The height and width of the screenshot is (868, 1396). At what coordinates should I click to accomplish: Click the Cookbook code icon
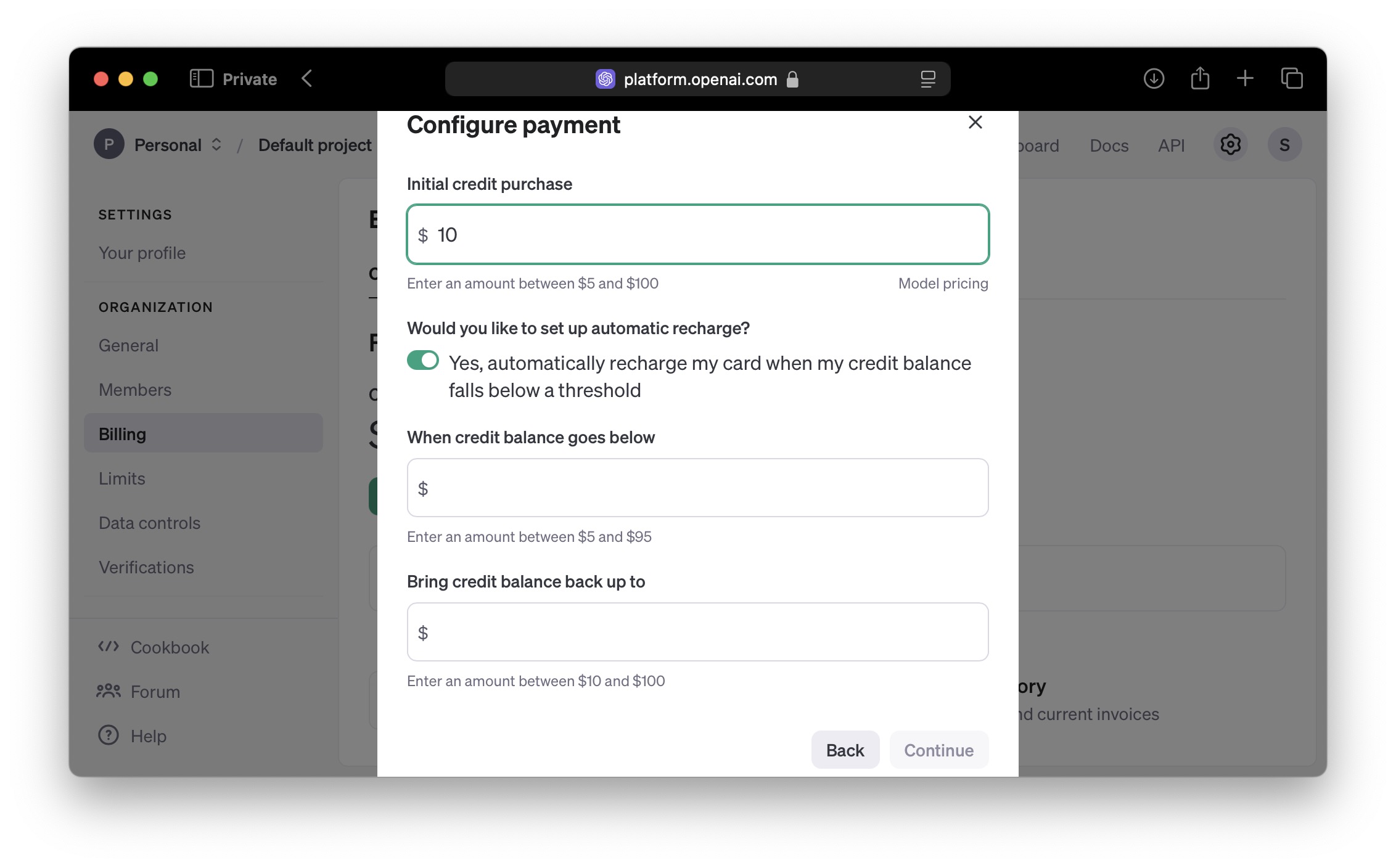(109, 646)
